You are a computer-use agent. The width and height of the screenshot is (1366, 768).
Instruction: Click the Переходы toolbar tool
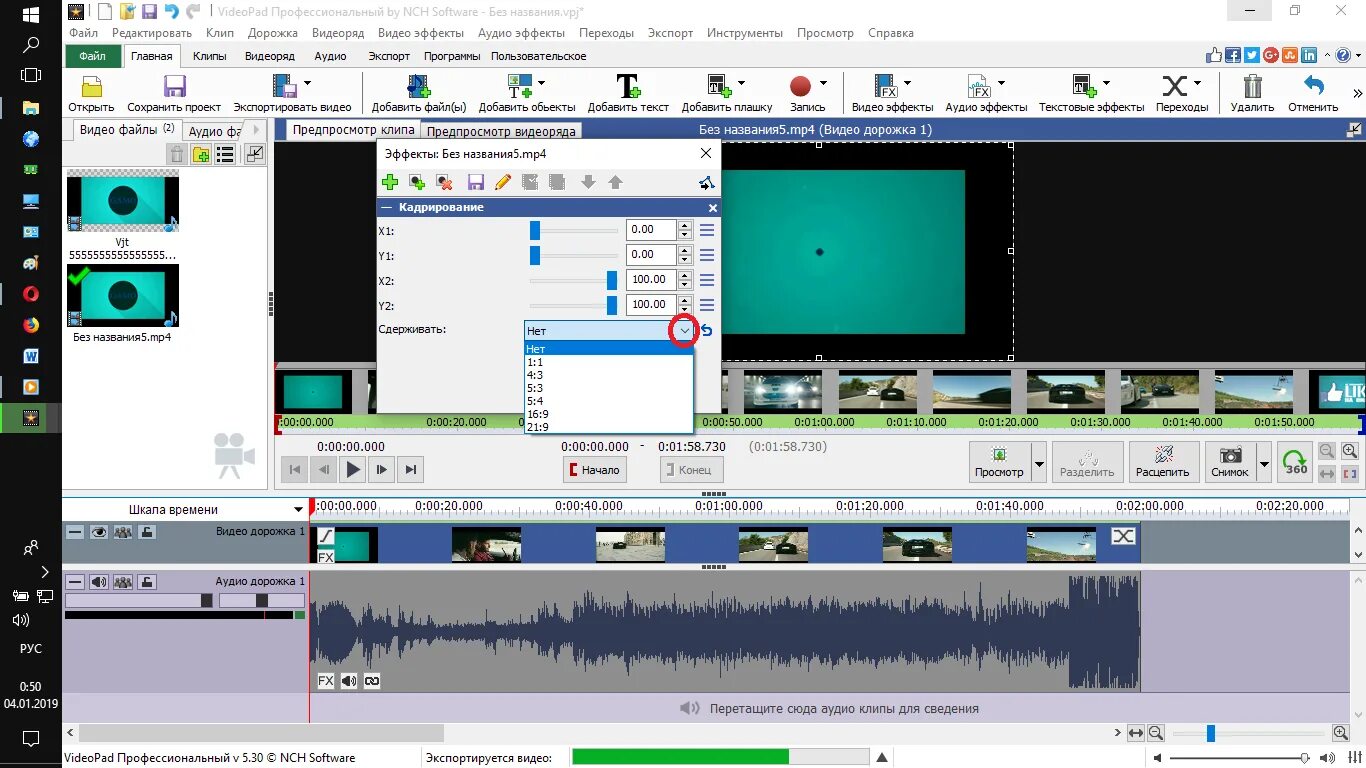(x=1181, y=94)
